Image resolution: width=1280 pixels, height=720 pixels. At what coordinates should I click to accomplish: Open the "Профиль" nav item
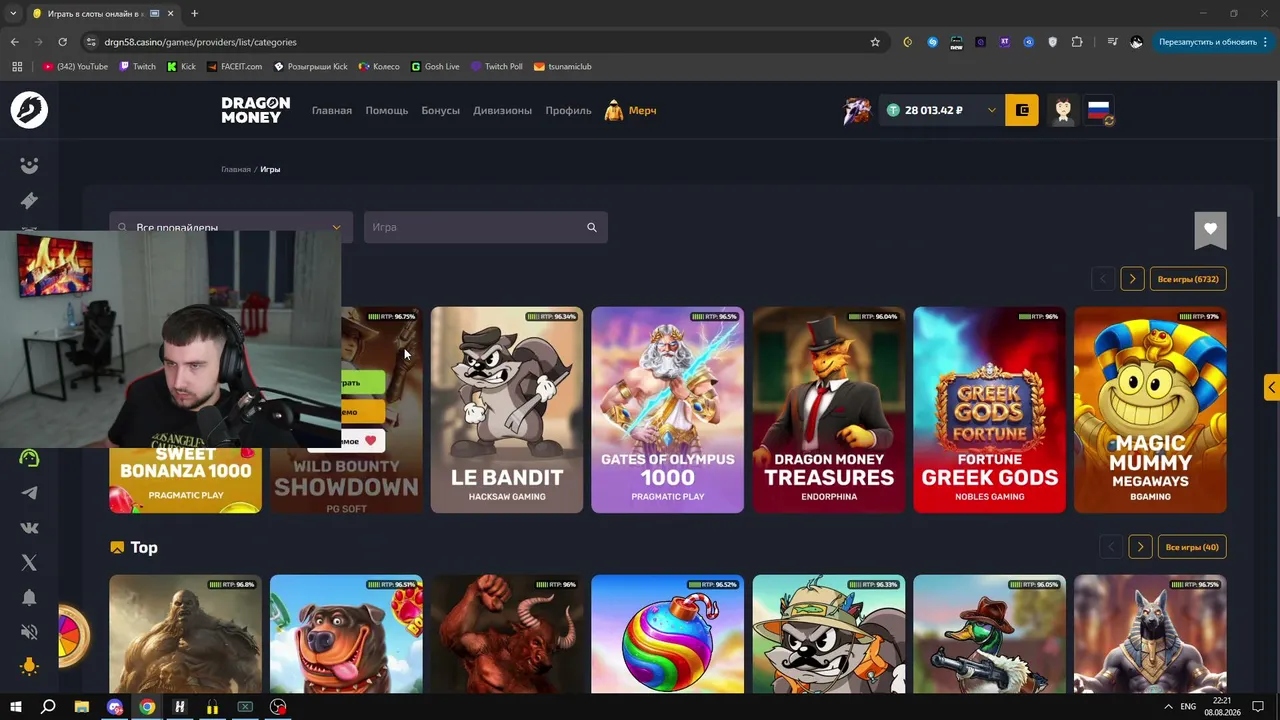pos(568,110)
